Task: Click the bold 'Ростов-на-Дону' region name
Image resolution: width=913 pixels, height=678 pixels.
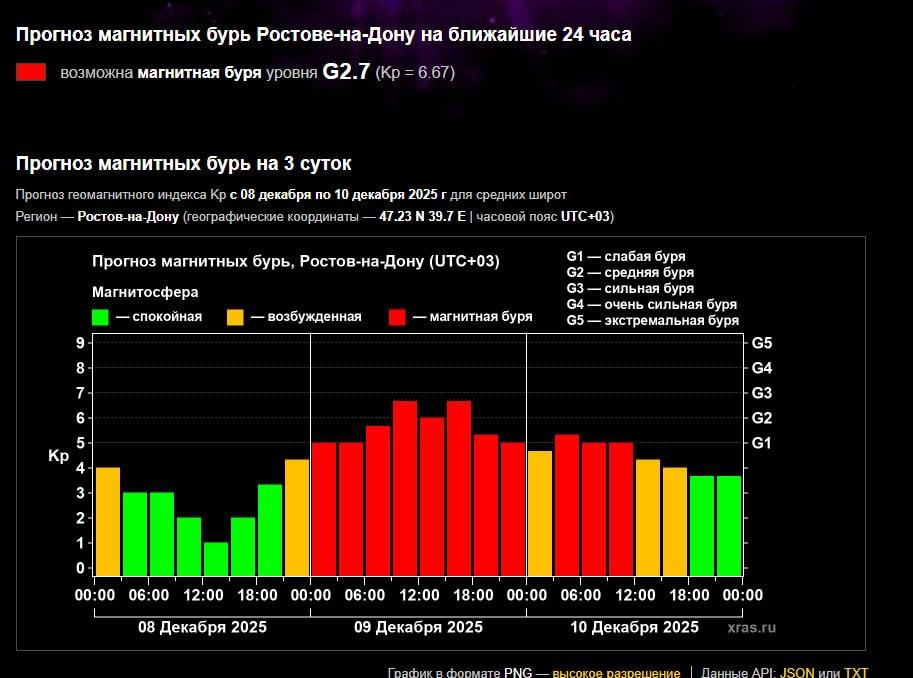Action: [x=128, y=217]
